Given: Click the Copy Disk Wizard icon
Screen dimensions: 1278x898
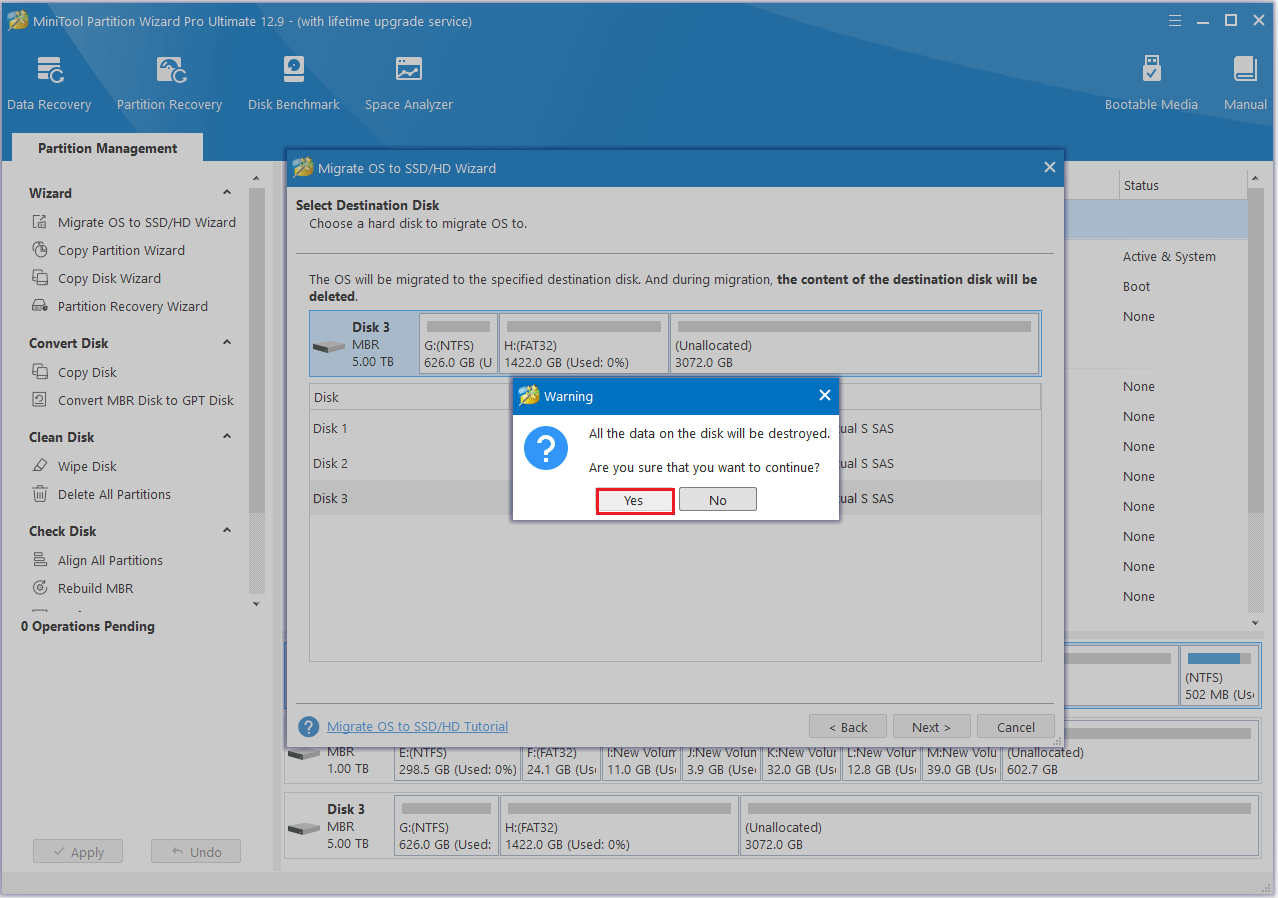Looking at the screenshot, I should [40, 278].
